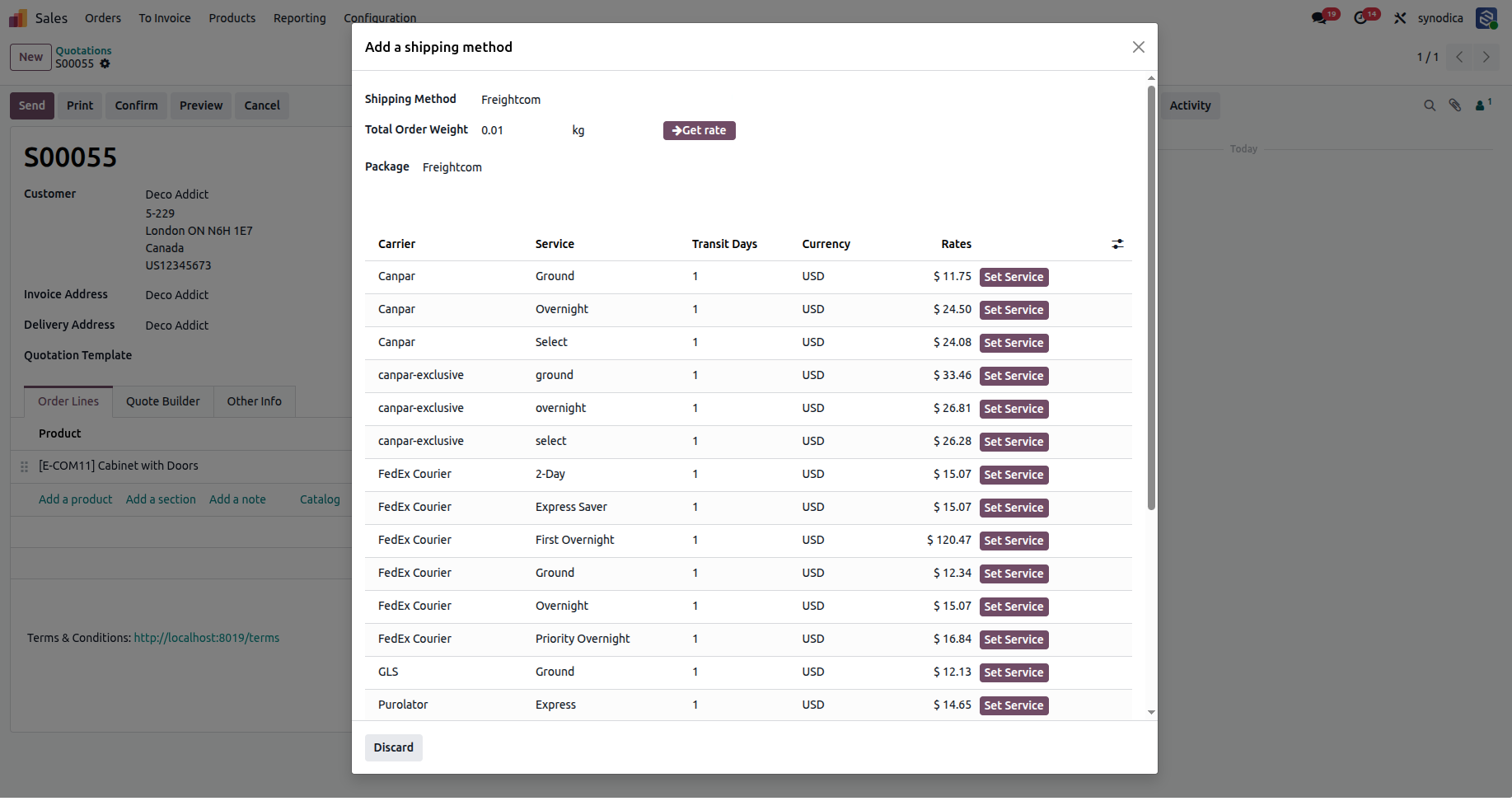This screenshot has height=801, width=1512.
Task: Click the Preview button
Action: tap(201, 105)
